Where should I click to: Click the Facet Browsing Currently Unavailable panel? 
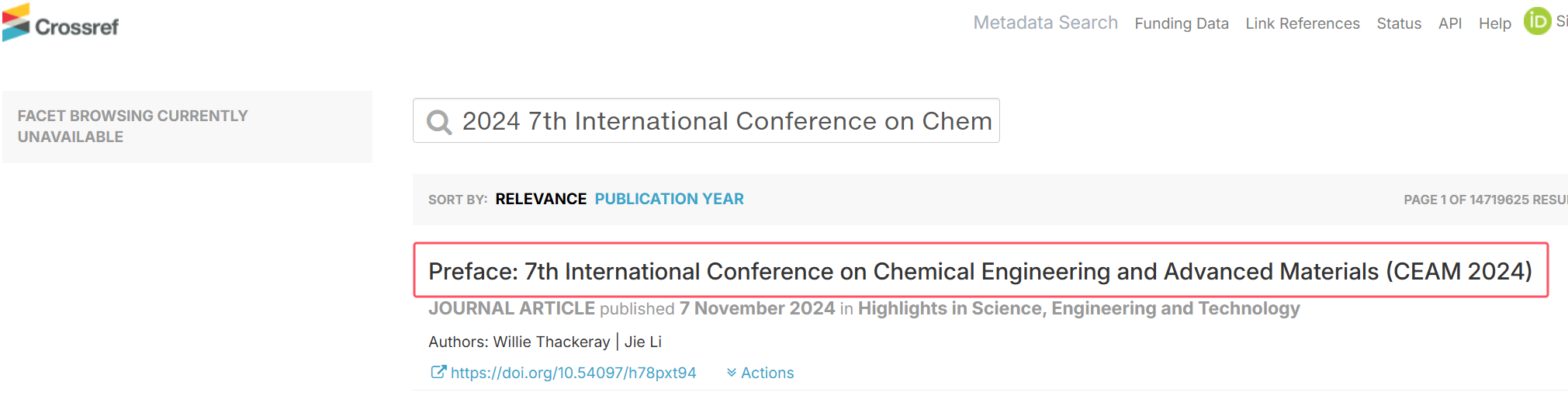pyautogui.click(x=187, y=127)
